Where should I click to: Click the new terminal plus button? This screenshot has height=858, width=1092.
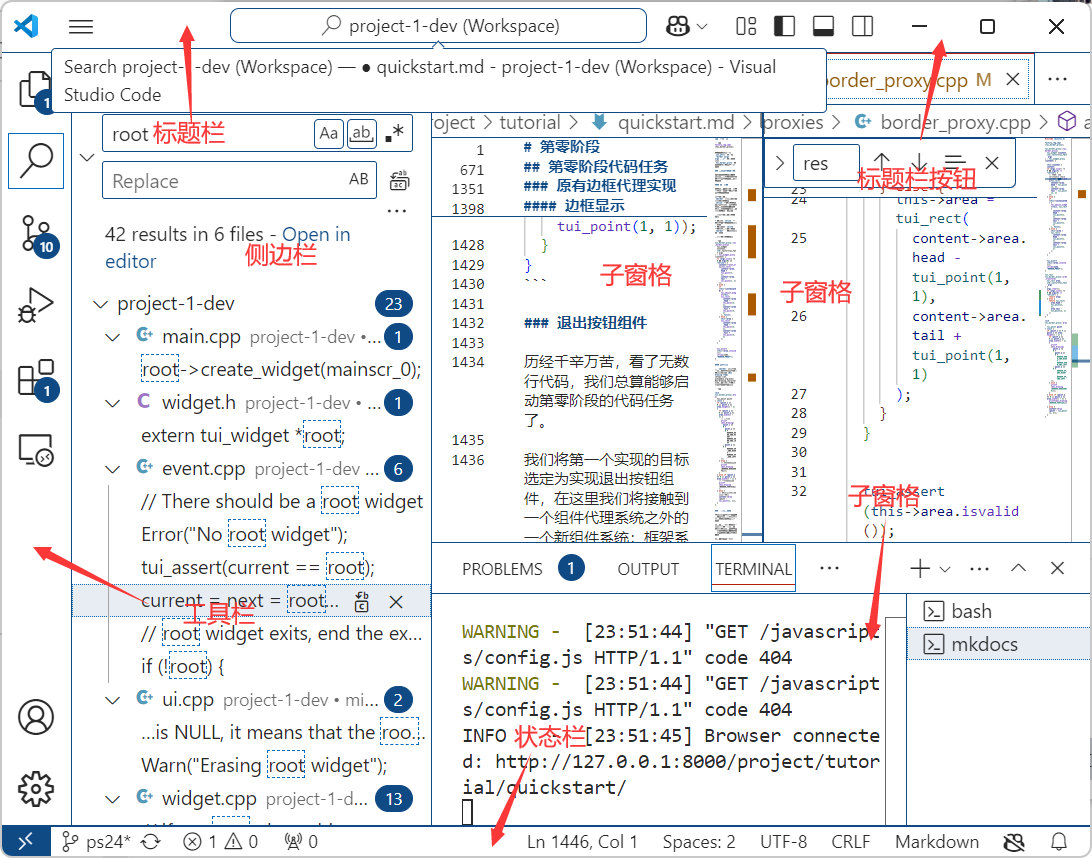pos(920,568)
